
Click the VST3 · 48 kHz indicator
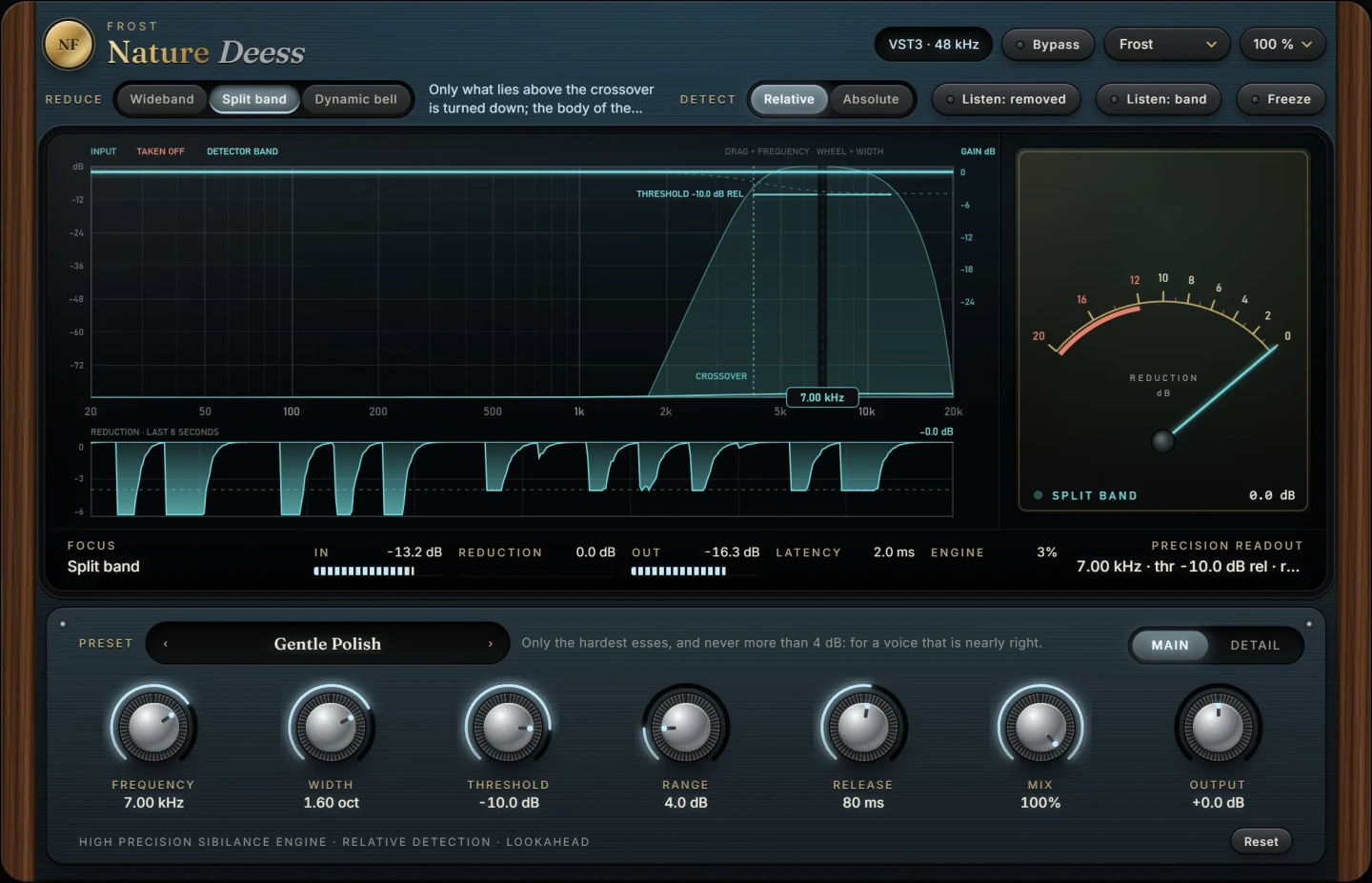tap(934, 45)
